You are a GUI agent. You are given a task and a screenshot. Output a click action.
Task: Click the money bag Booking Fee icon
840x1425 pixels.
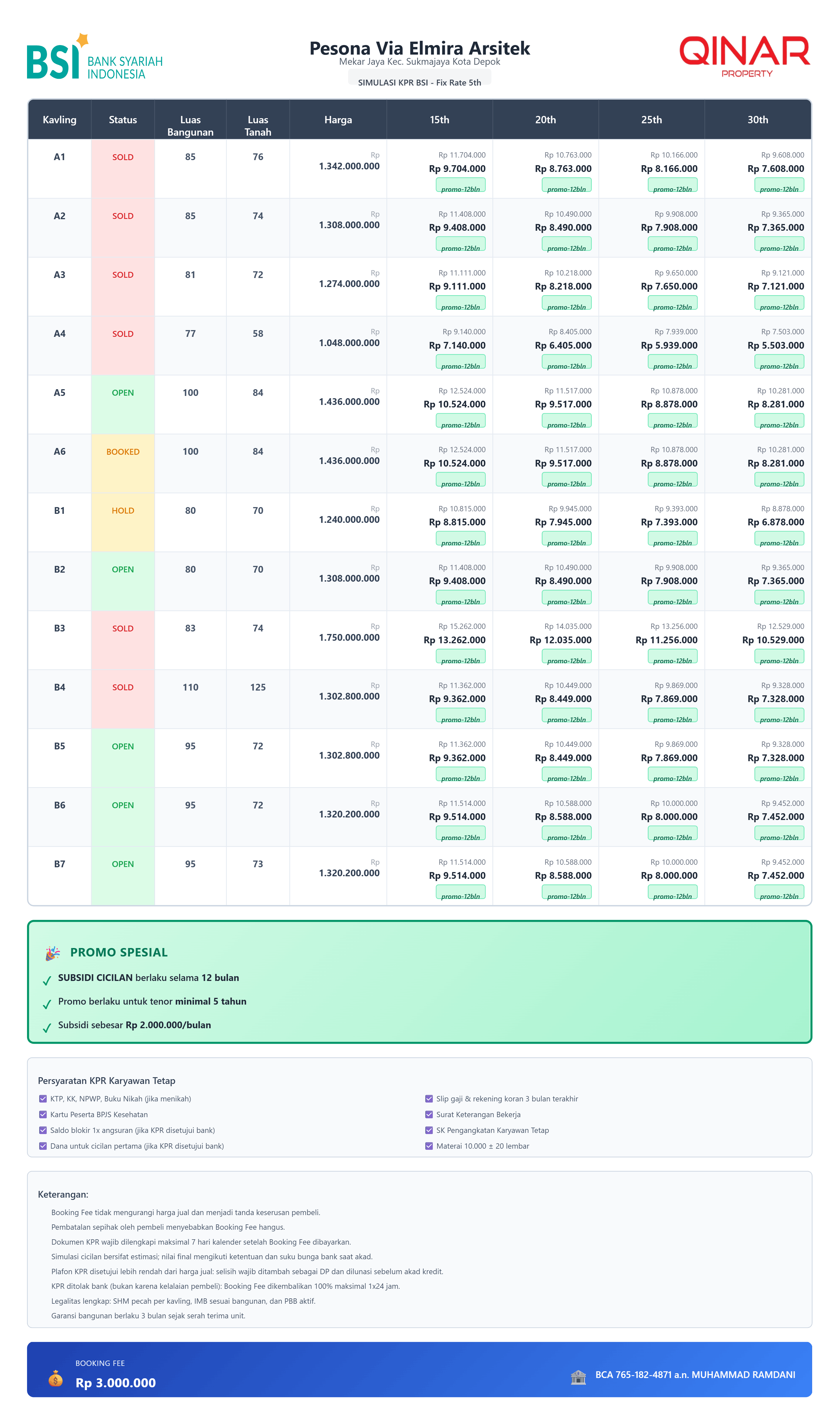pos(55,1378)
